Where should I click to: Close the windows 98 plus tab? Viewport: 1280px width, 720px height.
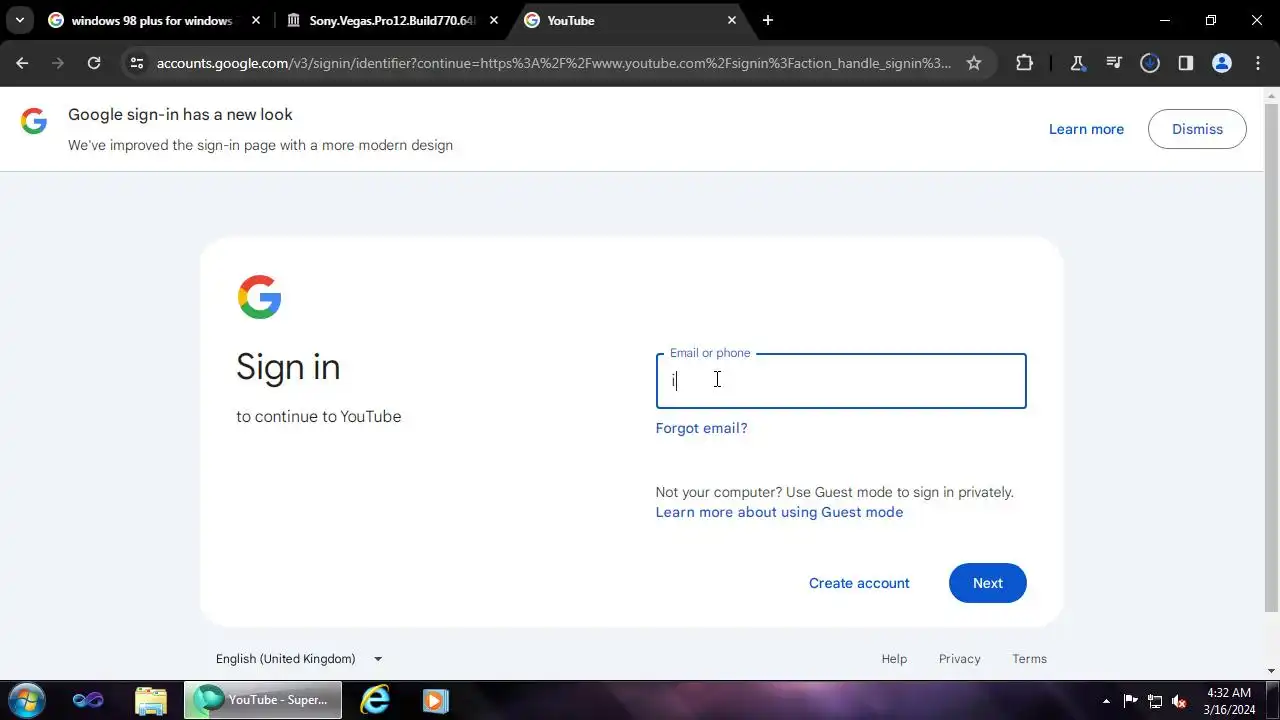(256, 20)
